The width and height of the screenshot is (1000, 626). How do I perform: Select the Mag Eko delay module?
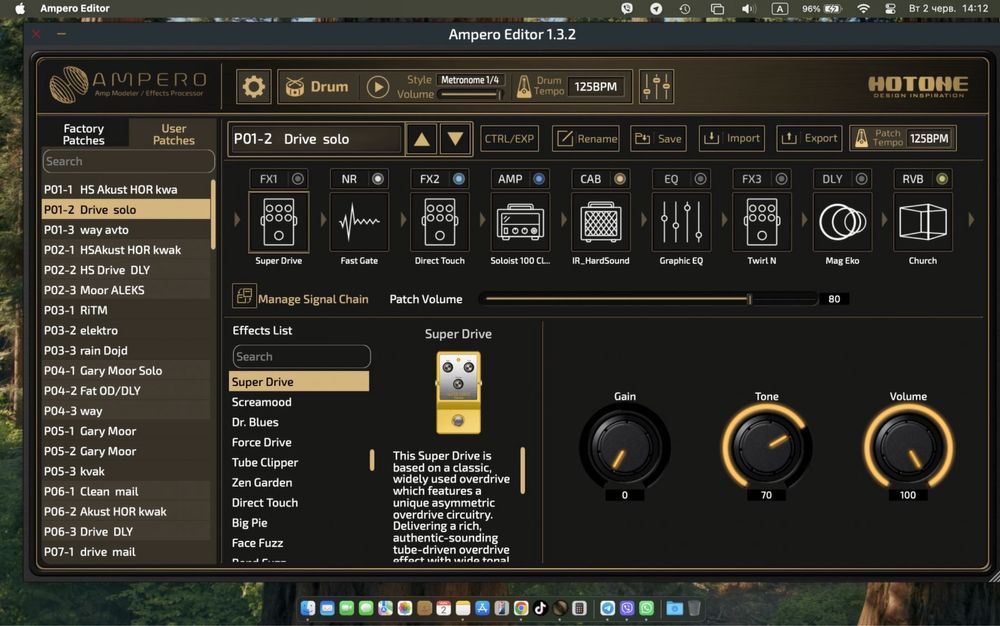tap(842, 221)
